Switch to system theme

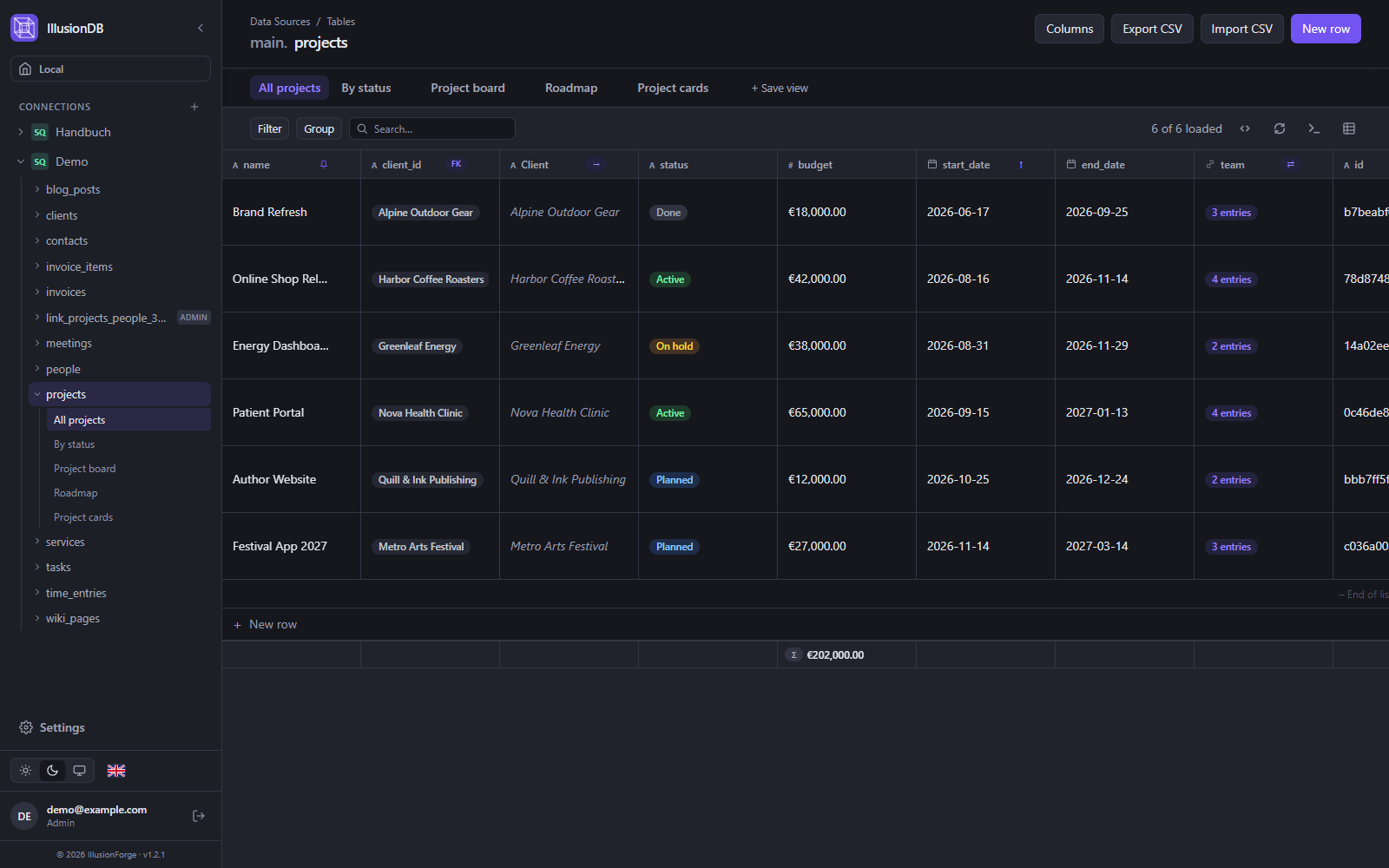79,771
